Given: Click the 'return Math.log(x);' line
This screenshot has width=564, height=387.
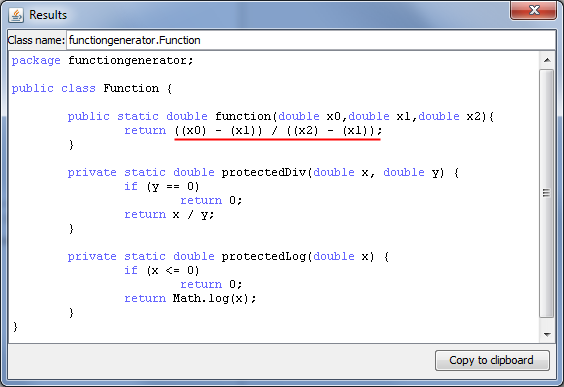Looking at the screenshot, I should coord(190,299).
